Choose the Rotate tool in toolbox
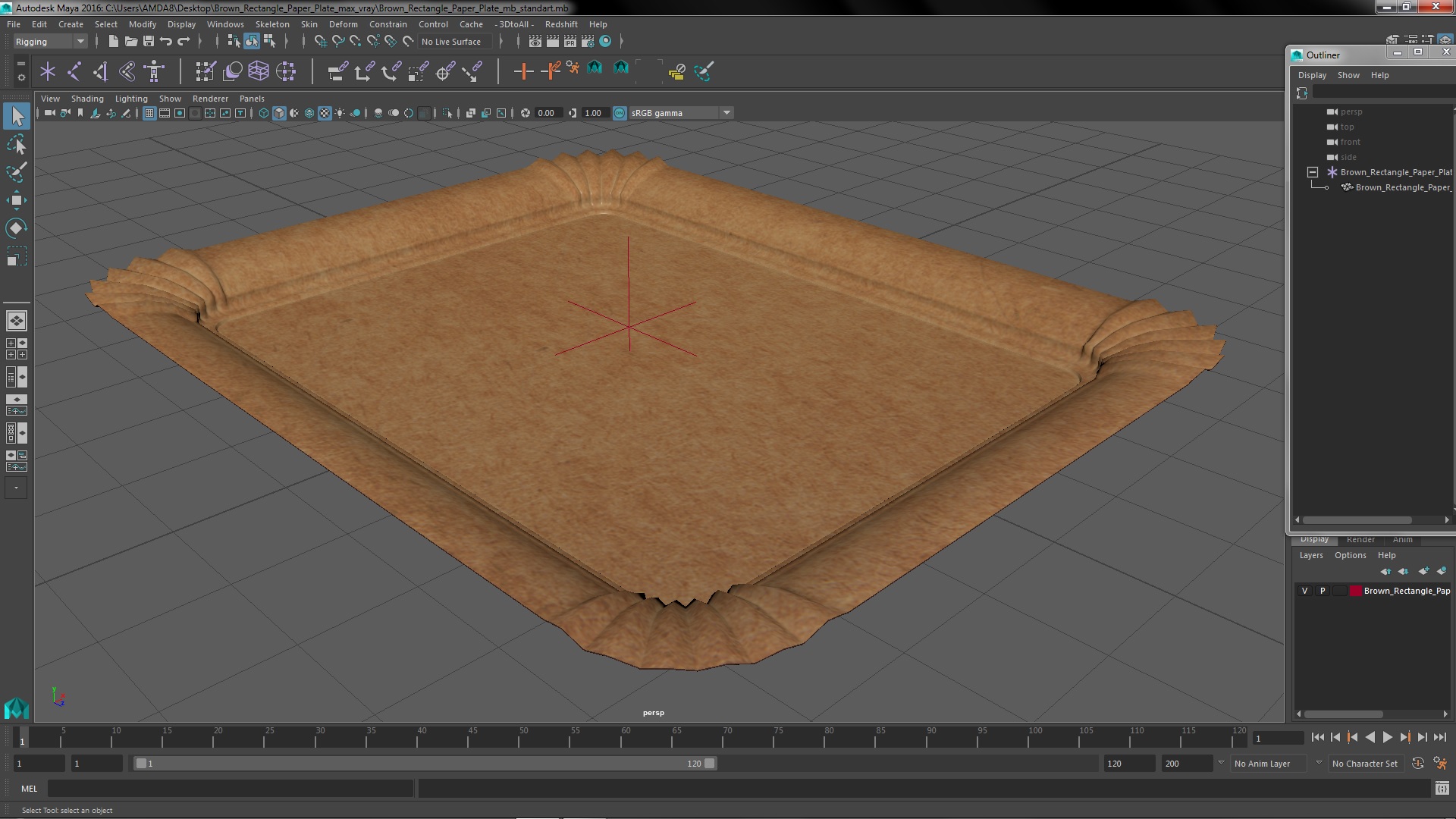 [17, 228]
